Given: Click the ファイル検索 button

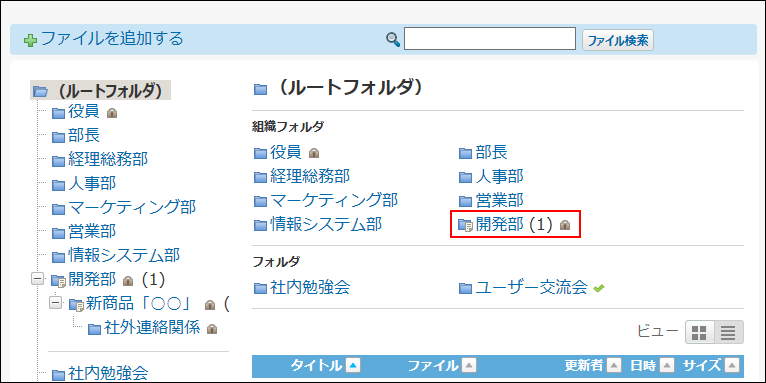Looking at the screenshot, I should (617, 40).
